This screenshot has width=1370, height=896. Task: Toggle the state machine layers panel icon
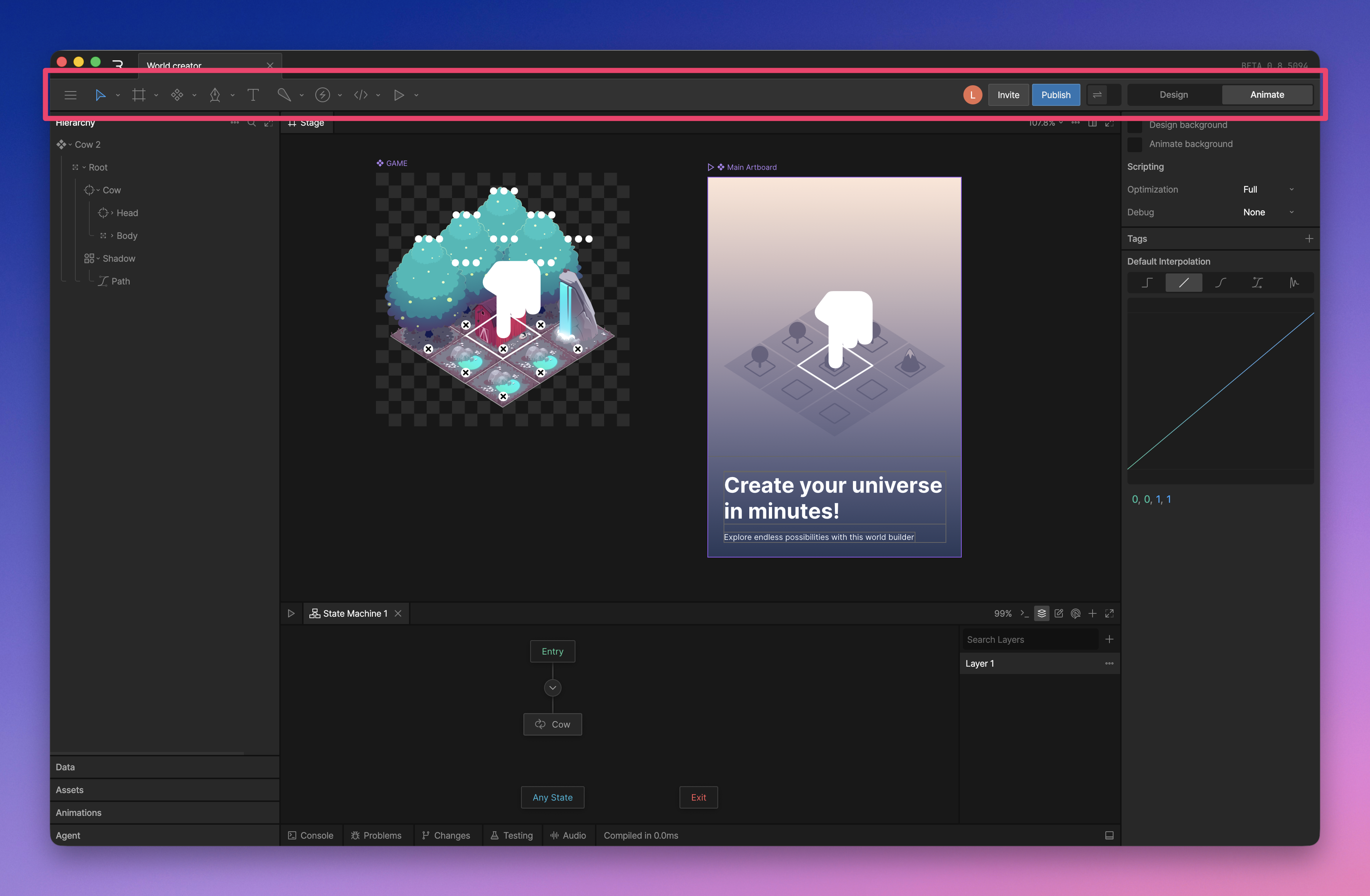click(x=1041, y=613)
